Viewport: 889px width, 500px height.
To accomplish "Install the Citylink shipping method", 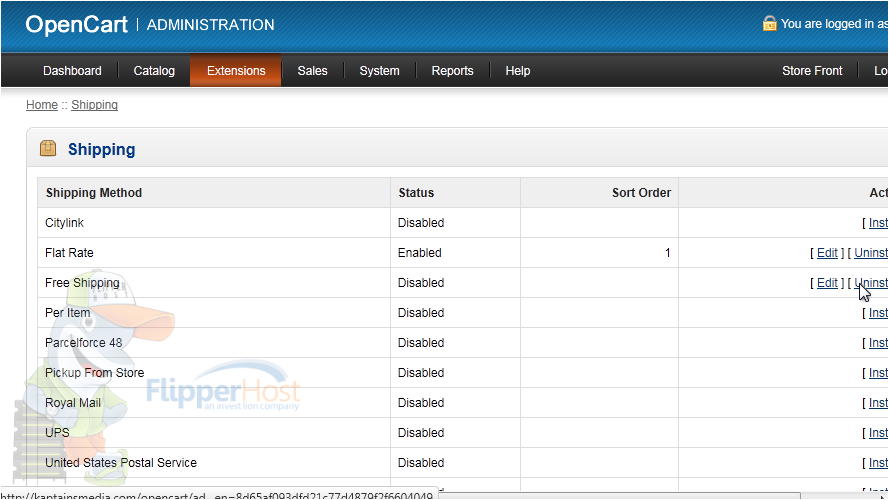I will coord(878,223).
